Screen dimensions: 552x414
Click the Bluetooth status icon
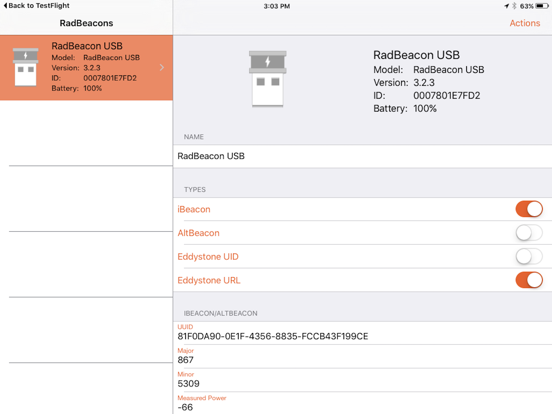(514, 6)
